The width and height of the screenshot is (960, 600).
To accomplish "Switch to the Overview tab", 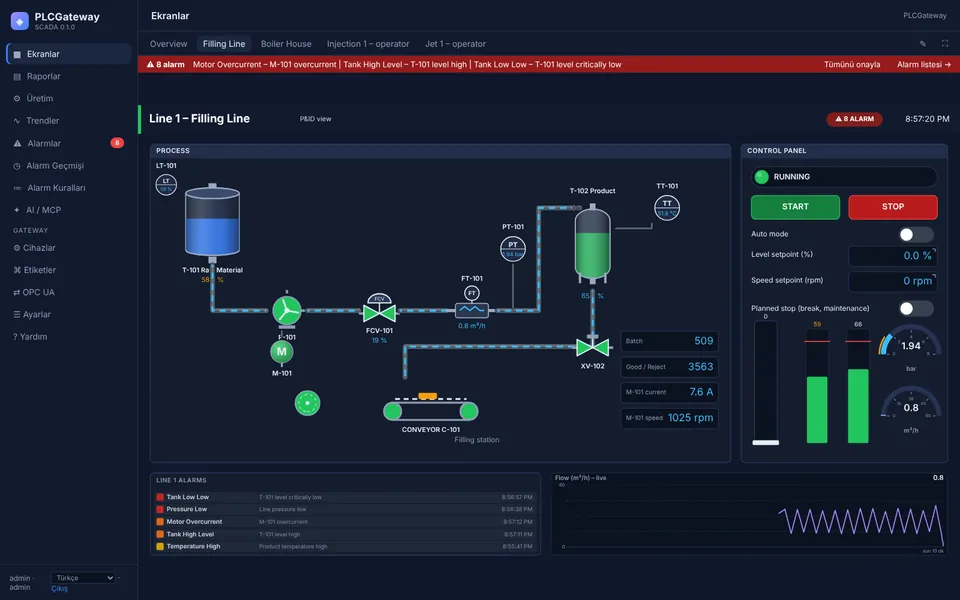I will click(168, 44).
